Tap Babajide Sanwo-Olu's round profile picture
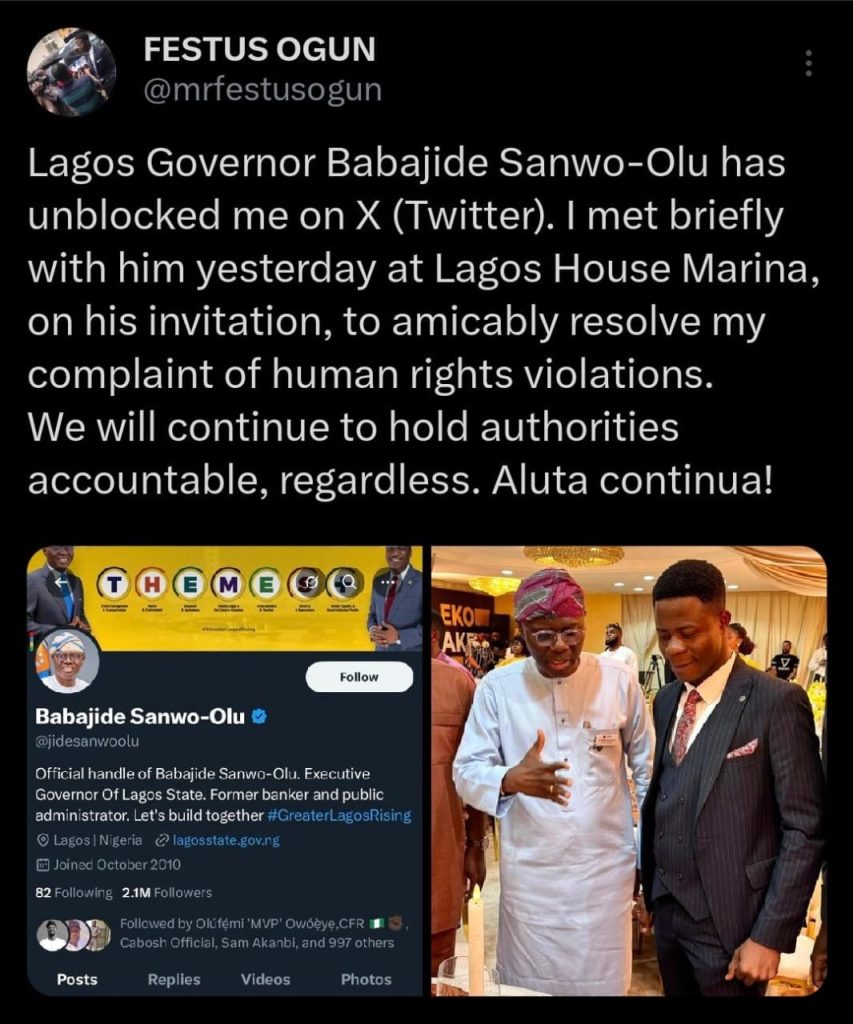The width and height of the screenshot is (853, 1024). coord(69,662)
